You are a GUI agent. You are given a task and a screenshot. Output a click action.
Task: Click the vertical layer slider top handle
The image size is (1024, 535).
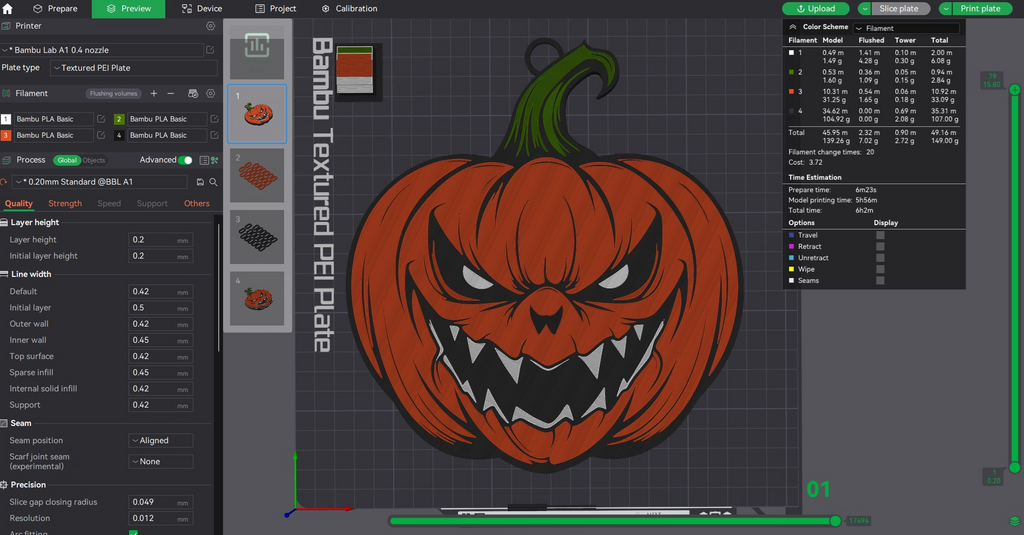point(1014,89)
